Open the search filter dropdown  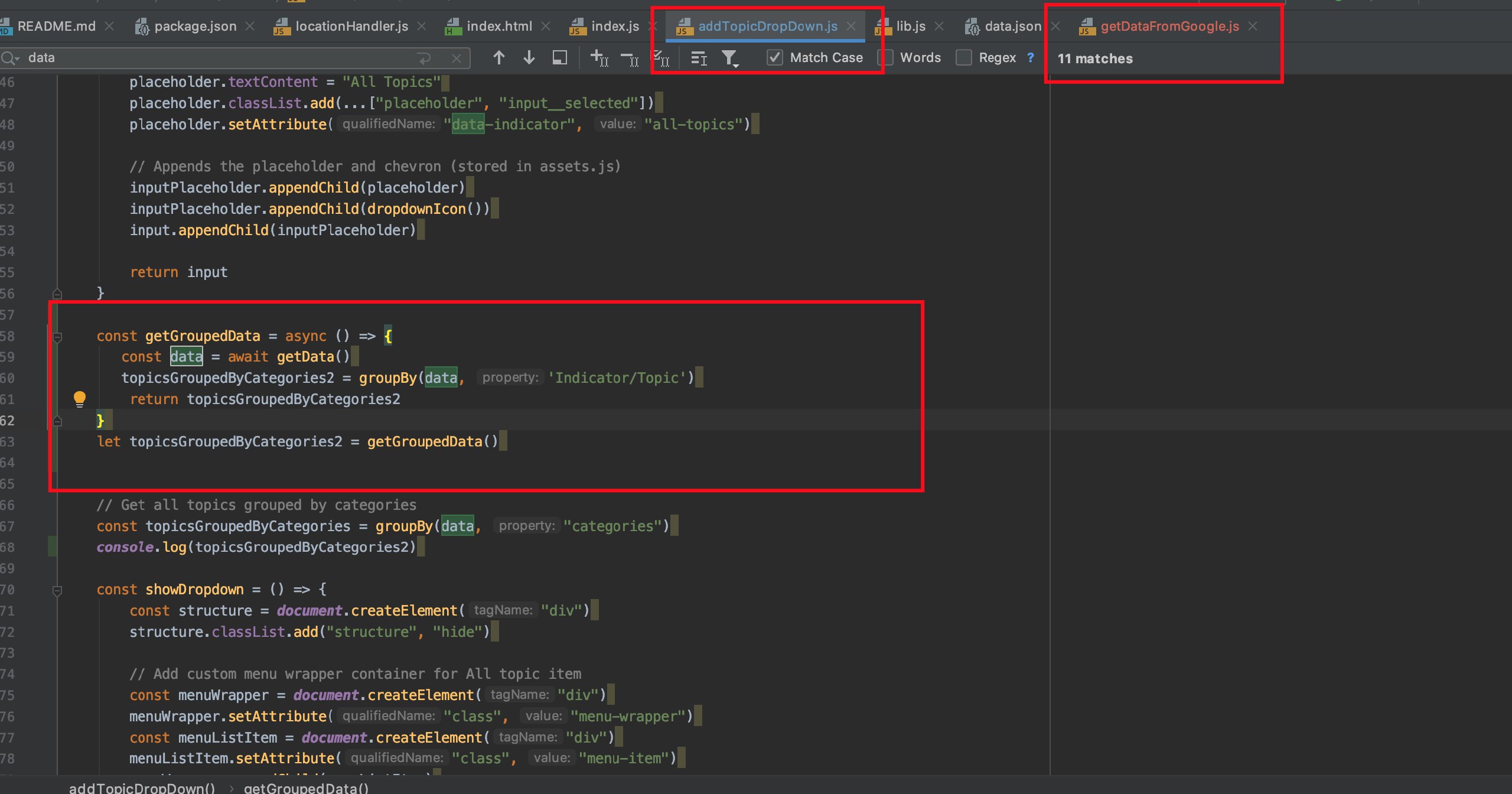coord(730,58)
